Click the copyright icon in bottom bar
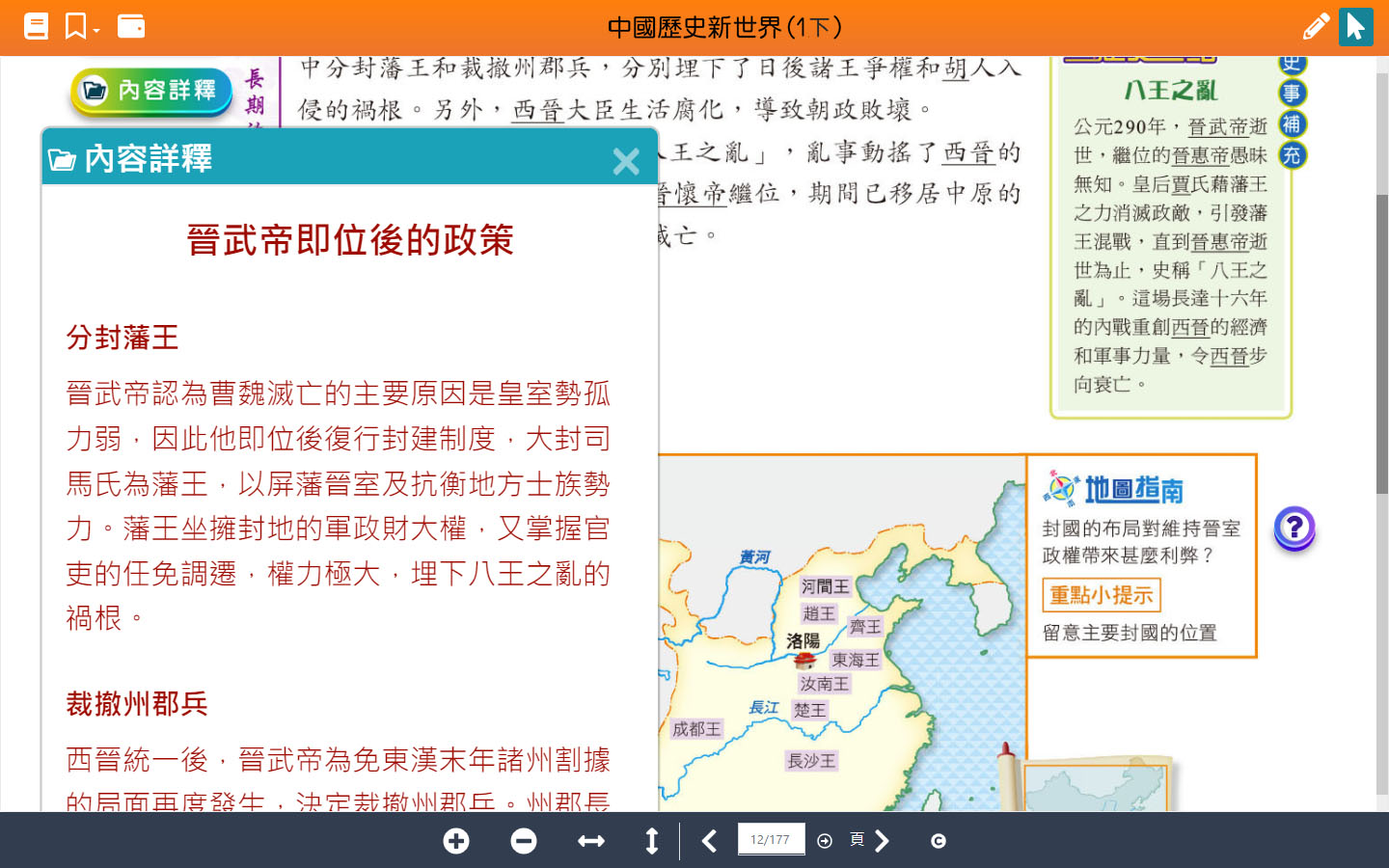This screenshot has height=868, width=1389. pyautogui.click(x=939, y=841)
